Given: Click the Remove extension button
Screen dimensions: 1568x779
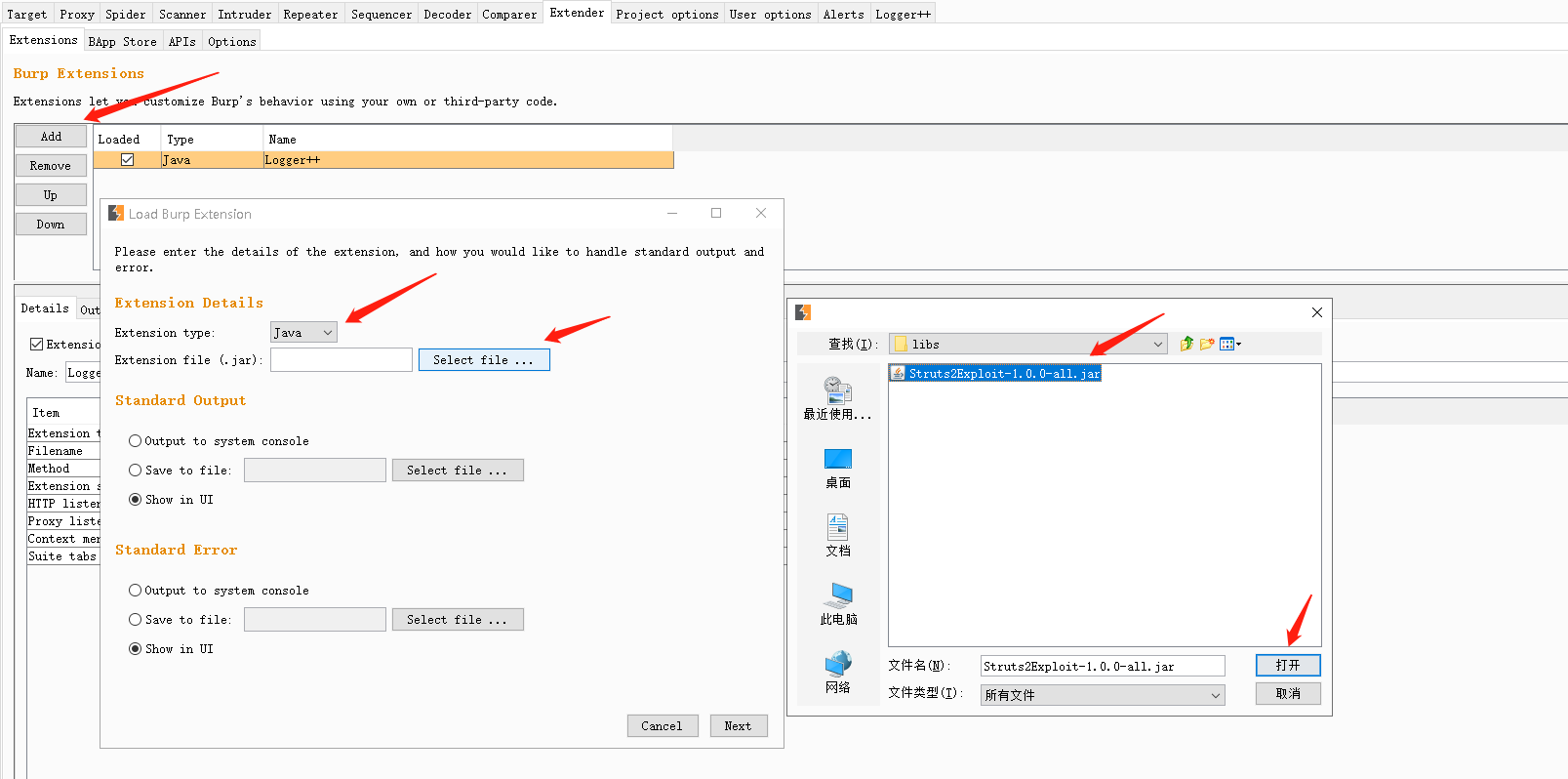Looking at the screenshot, I should tap(51, 166).
